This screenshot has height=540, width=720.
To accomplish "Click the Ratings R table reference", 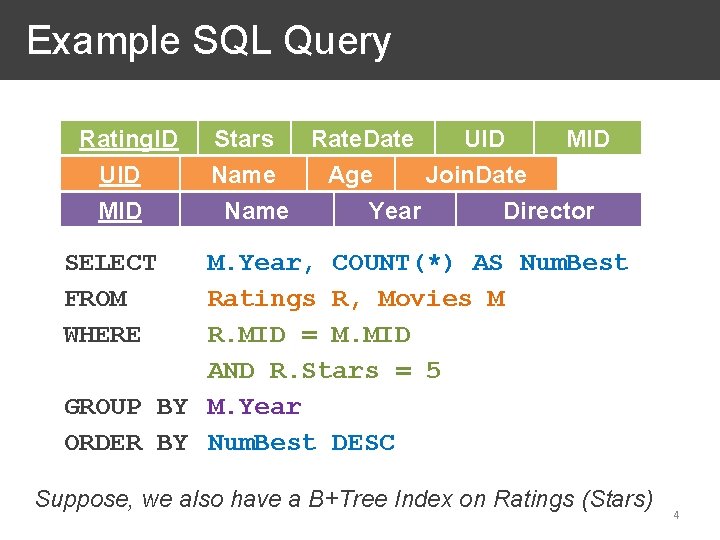I will pyautogui.click(x=280, y=299).
